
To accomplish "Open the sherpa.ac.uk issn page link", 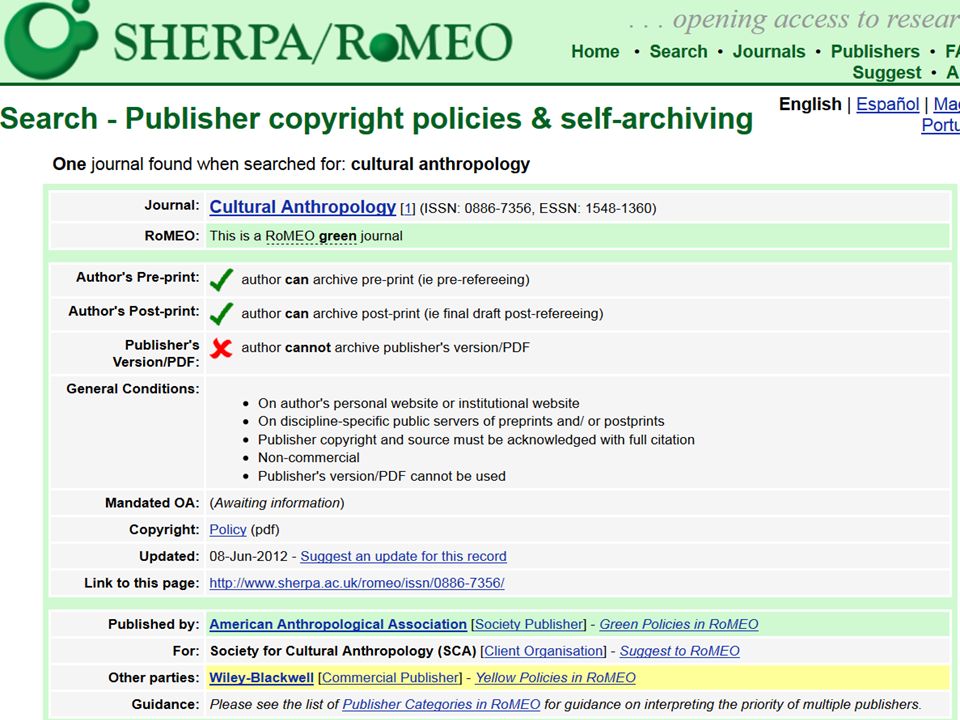I will tap(357, 583).
